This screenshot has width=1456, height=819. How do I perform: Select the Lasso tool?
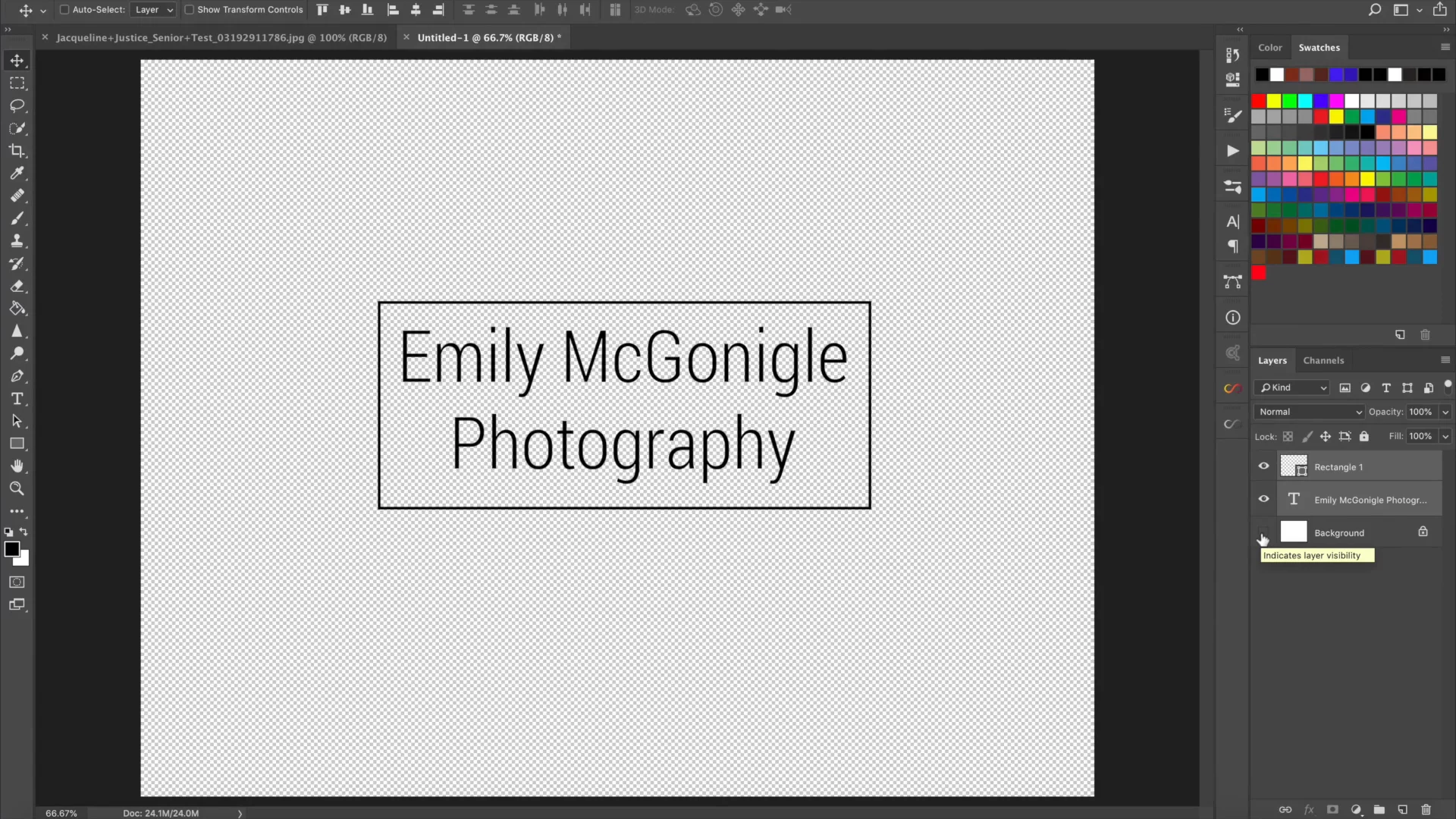[x=17, y=105]
